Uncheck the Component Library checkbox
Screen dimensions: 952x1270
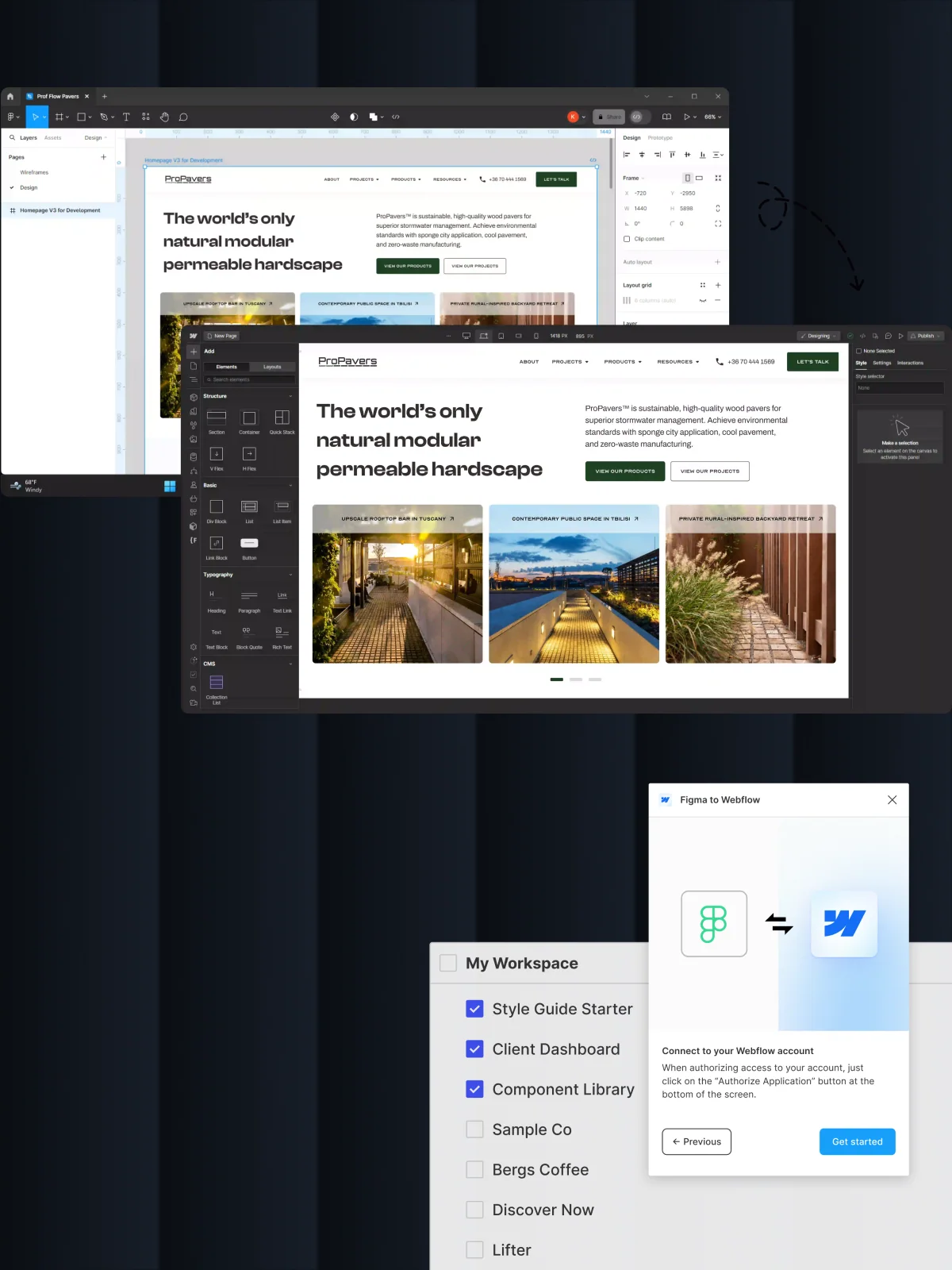(x=474, y=1089)
